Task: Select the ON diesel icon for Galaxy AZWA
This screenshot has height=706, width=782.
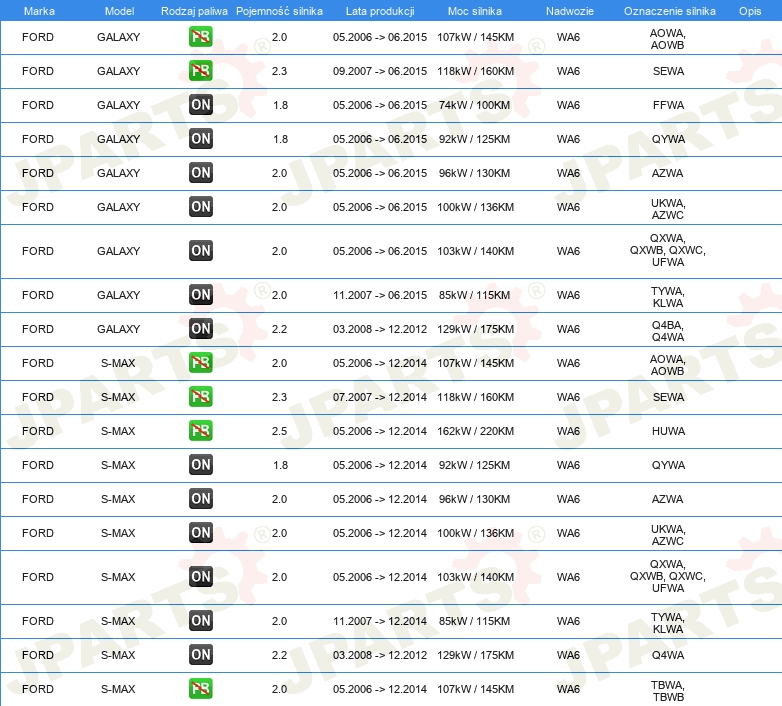Action: [x=200, y=173]
